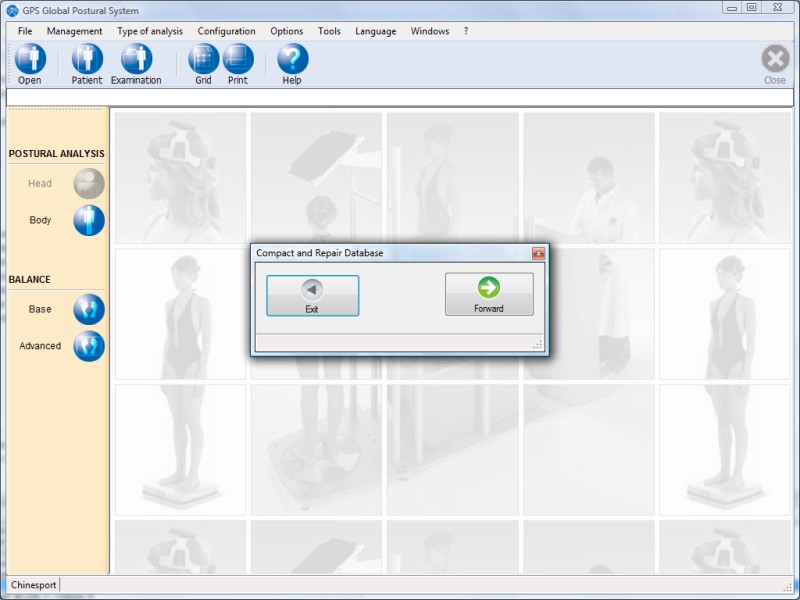Open the File menu
Viewport: 800px width, 600px height.
click(24, 31)
